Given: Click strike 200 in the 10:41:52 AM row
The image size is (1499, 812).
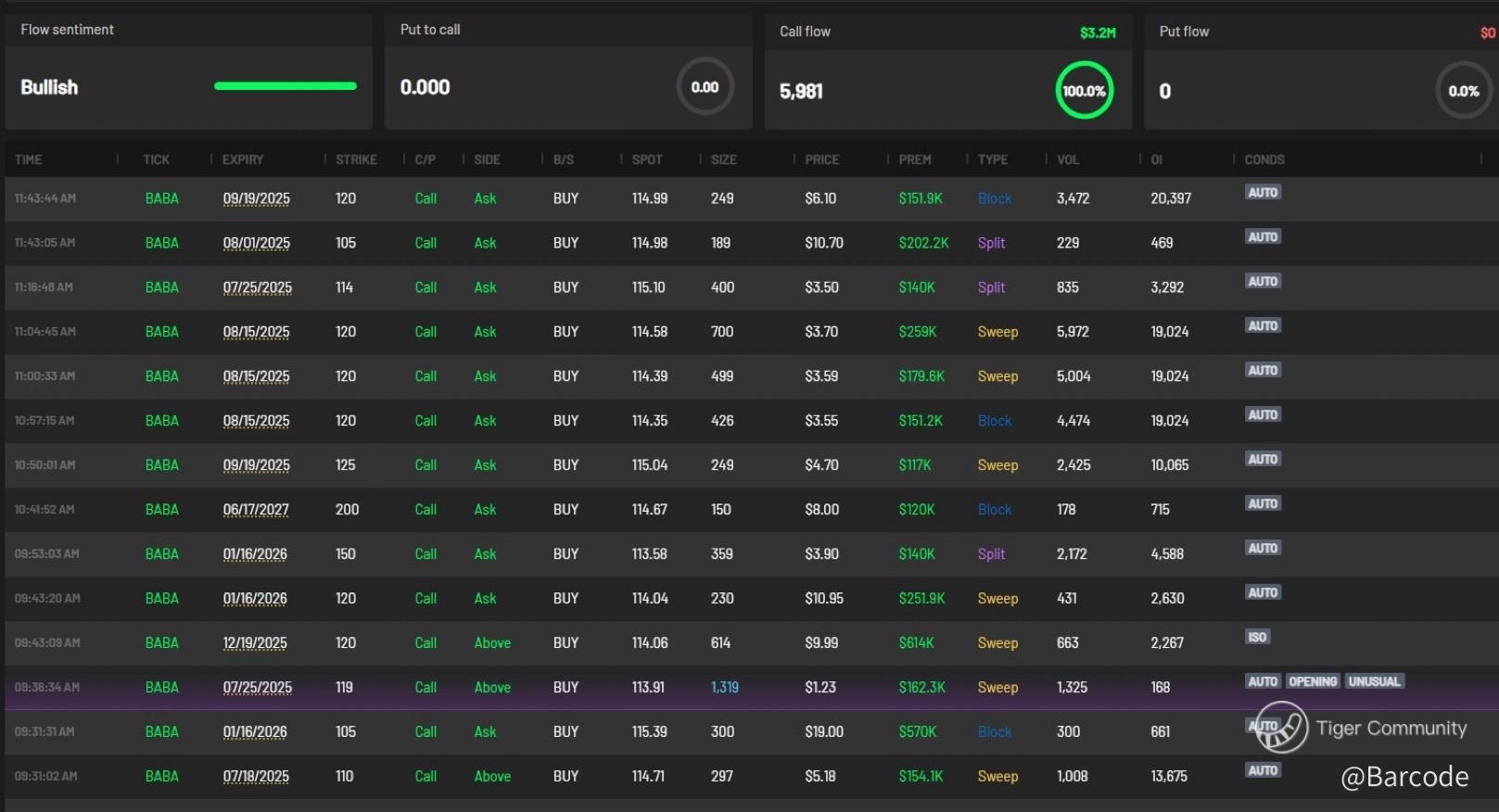Looking at the screenshot, I should [347, 510].
